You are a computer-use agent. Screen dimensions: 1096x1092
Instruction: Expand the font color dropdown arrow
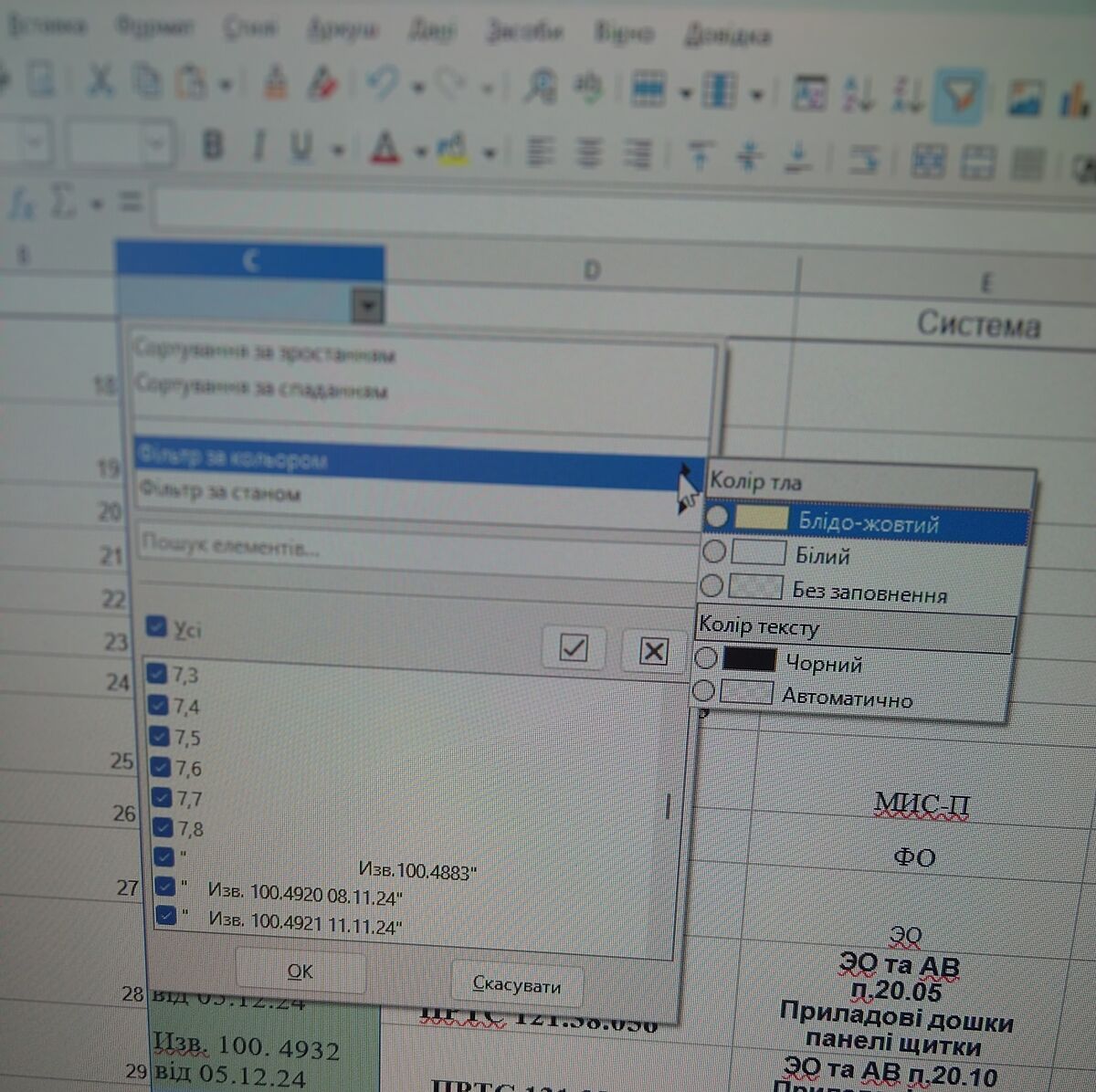tap(420, 152)
